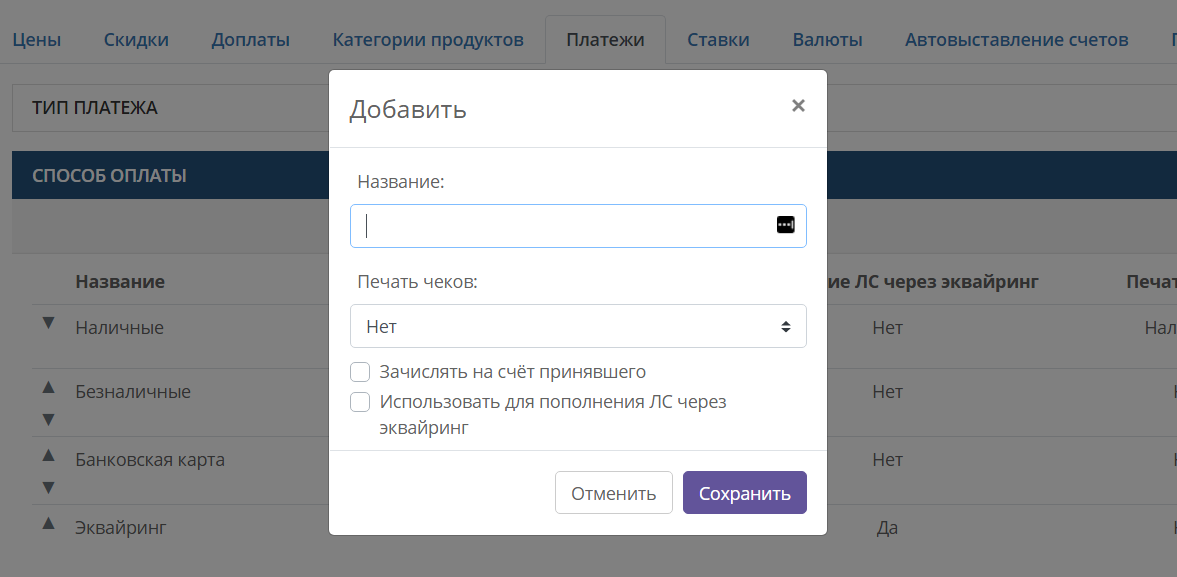
Task: Open the Автовыставление счетов tab
Action: point(1016,40)
